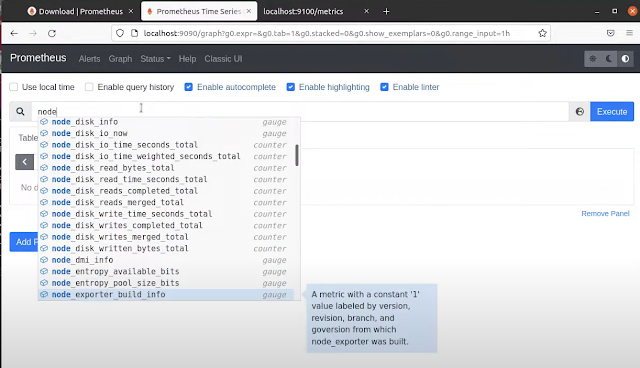Choose node_disk_reads_completed_total suggestion
Screen dimensions: 640x368
click(x=166, y=191)
